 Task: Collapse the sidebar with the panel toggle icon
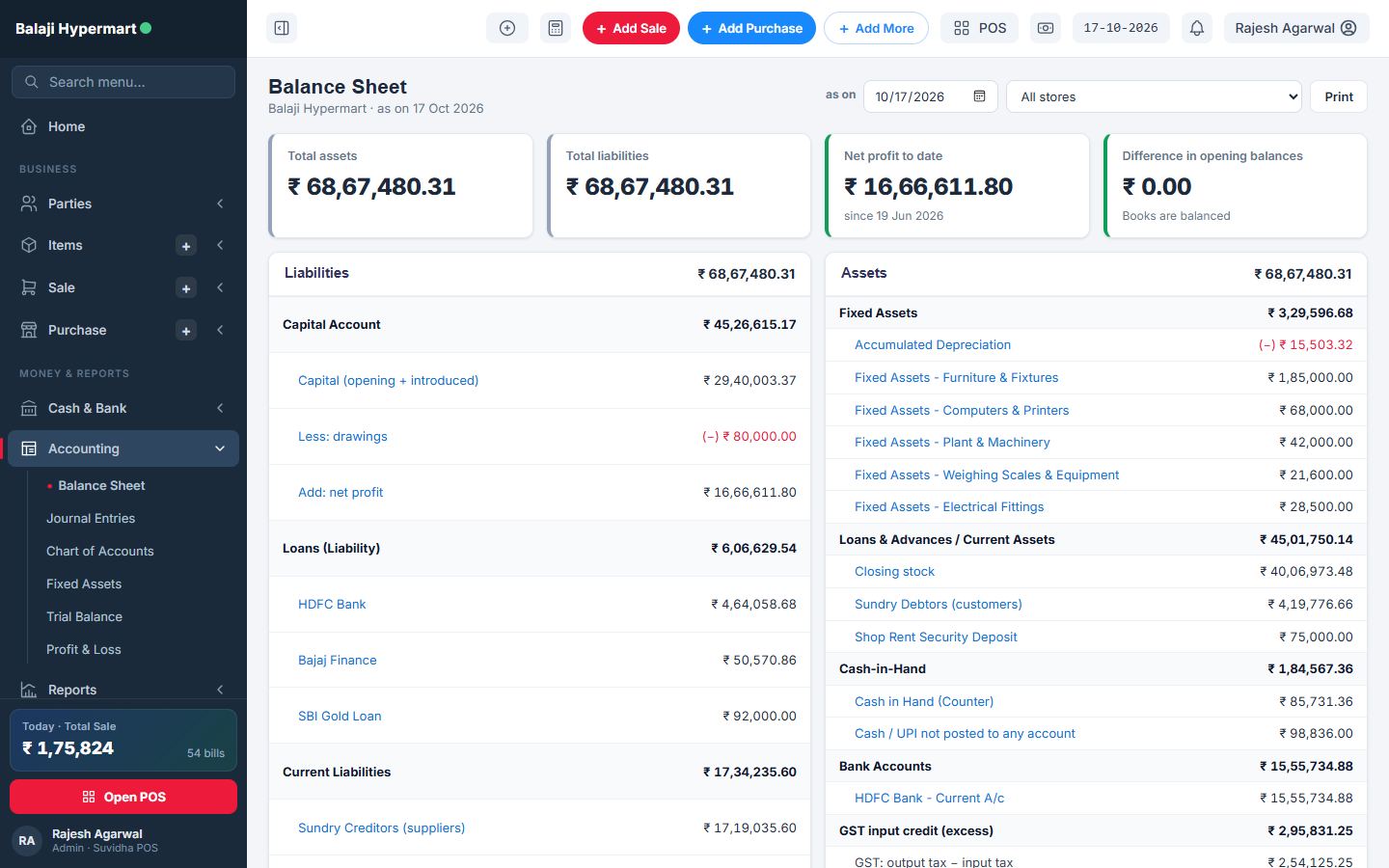(x=282, y=28)
